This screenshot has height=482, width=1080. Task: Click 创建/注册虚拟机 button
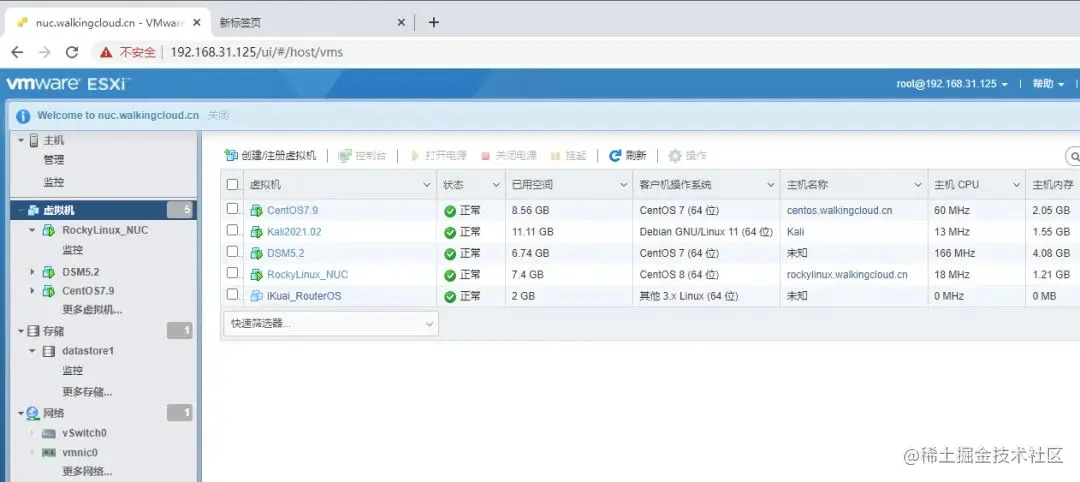point(271,156)
